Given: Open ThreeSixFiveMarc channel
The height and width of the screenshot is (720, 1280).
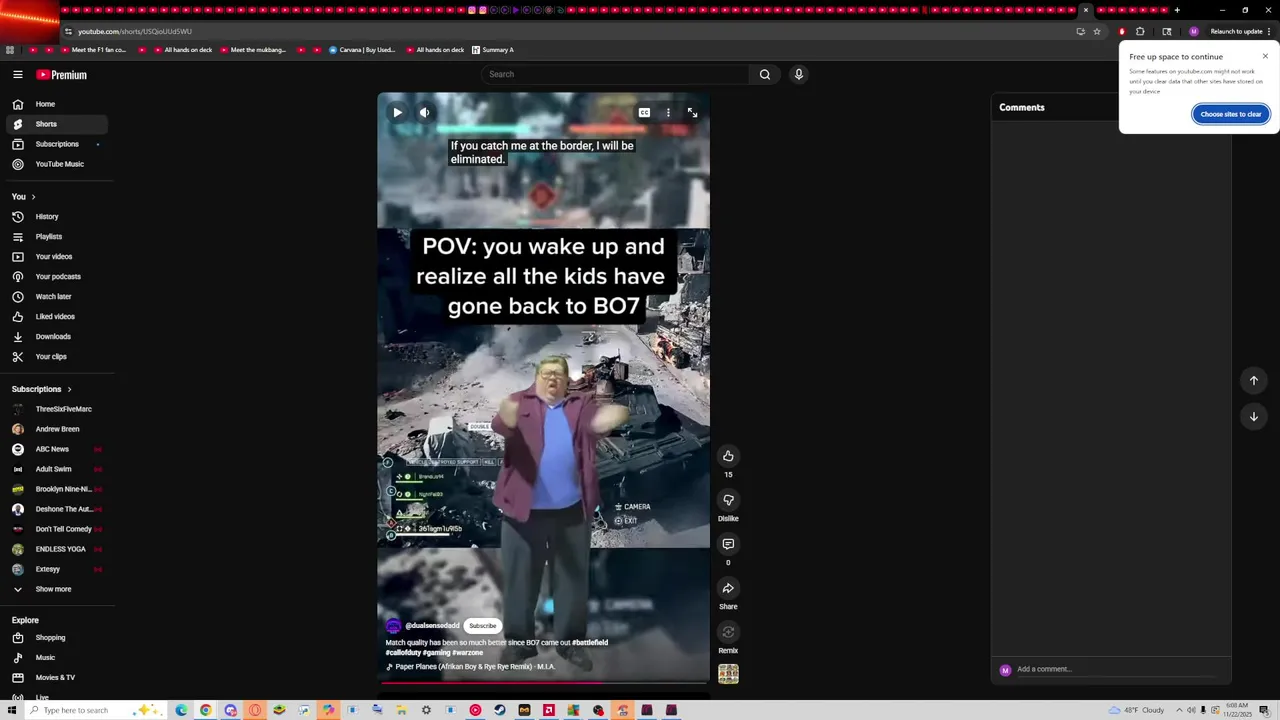Looking at the screenshot, I should pos(57,409).
